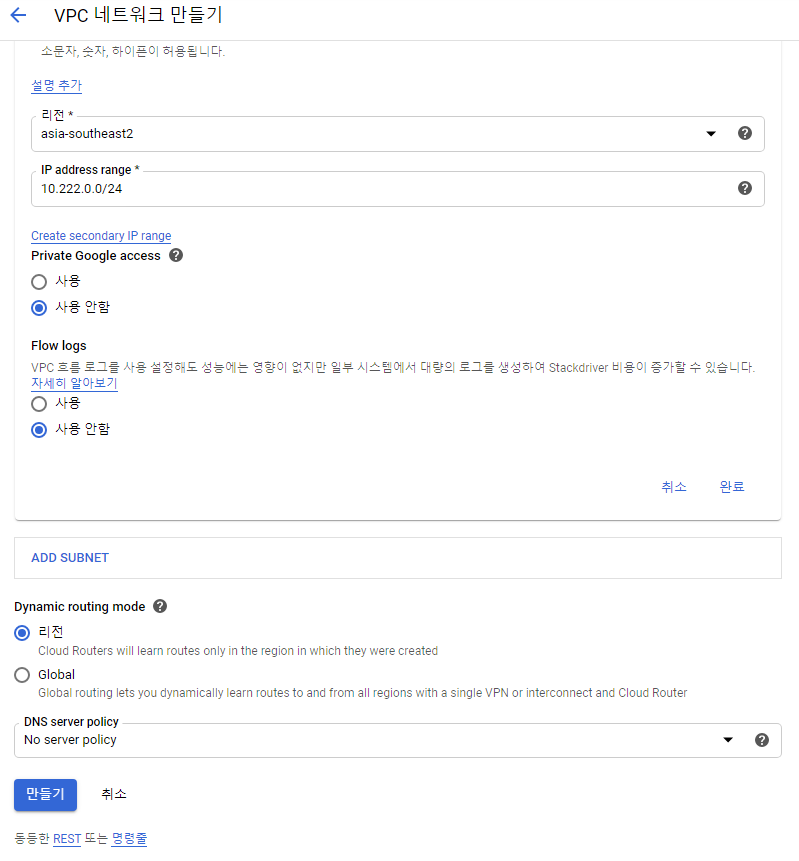The height and width of the screenshot is (861, 799).
Task: Choose Global dynamic routing mode
Action: 22,675
